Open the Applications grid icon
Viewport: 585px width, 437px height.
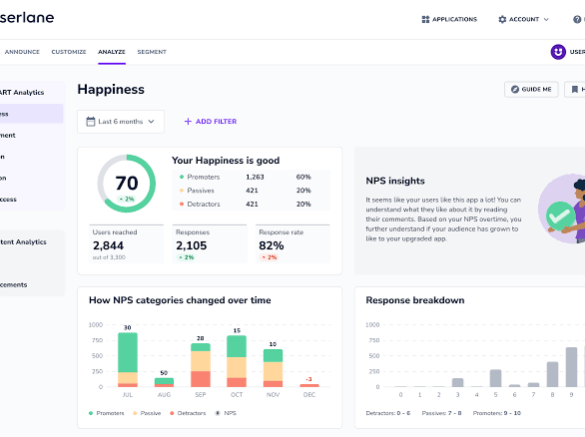(425, 19)
